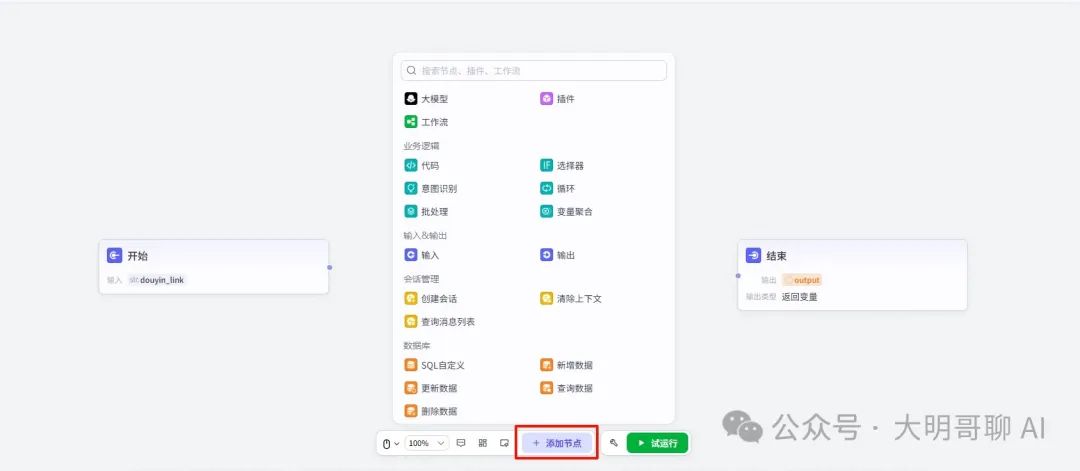The height and width of the screenshot is (471, 1080).
Task: Click the 选择器 label text
Action: coord(570,166)
